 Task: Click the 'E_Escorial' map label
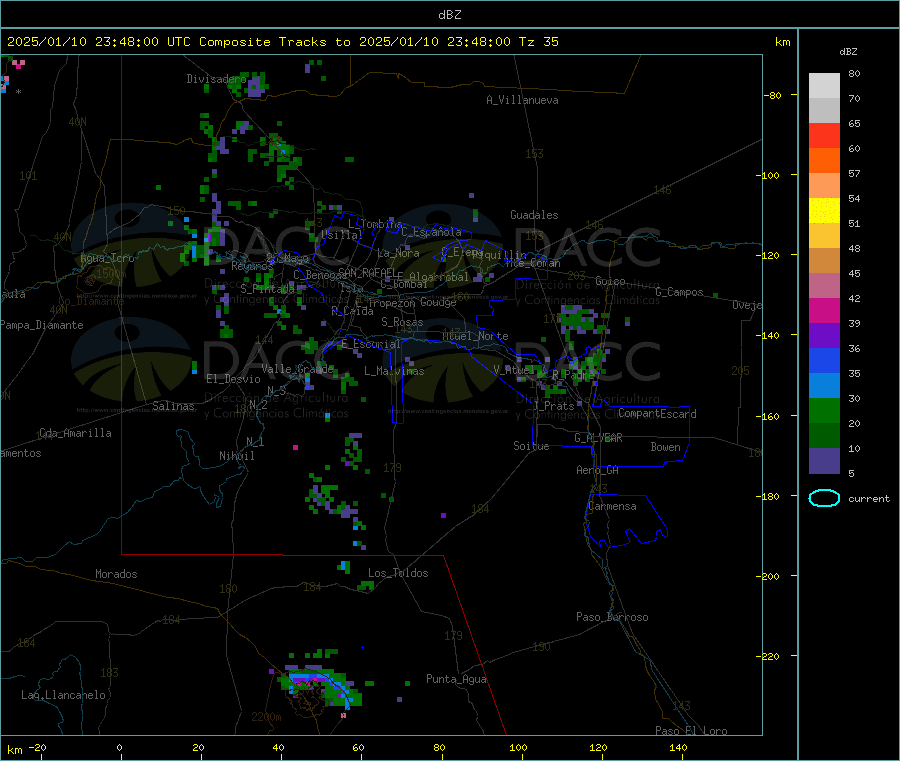point(370,344)
